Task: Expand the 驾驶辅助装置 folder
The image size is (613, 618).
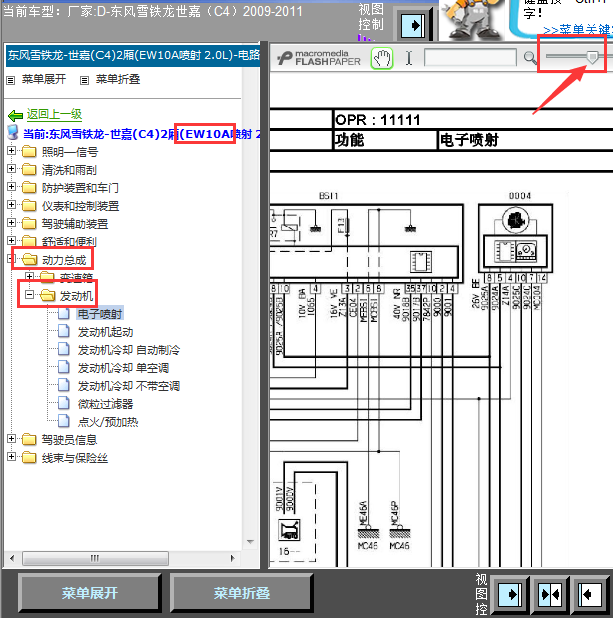Action: 11,223
